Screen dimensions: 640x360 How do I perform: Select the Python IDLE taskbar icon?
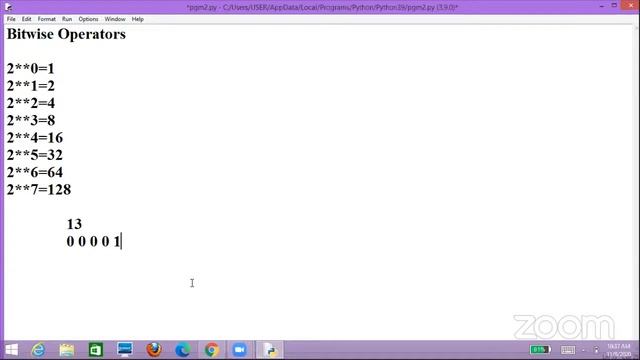click(x=270, y=350)
